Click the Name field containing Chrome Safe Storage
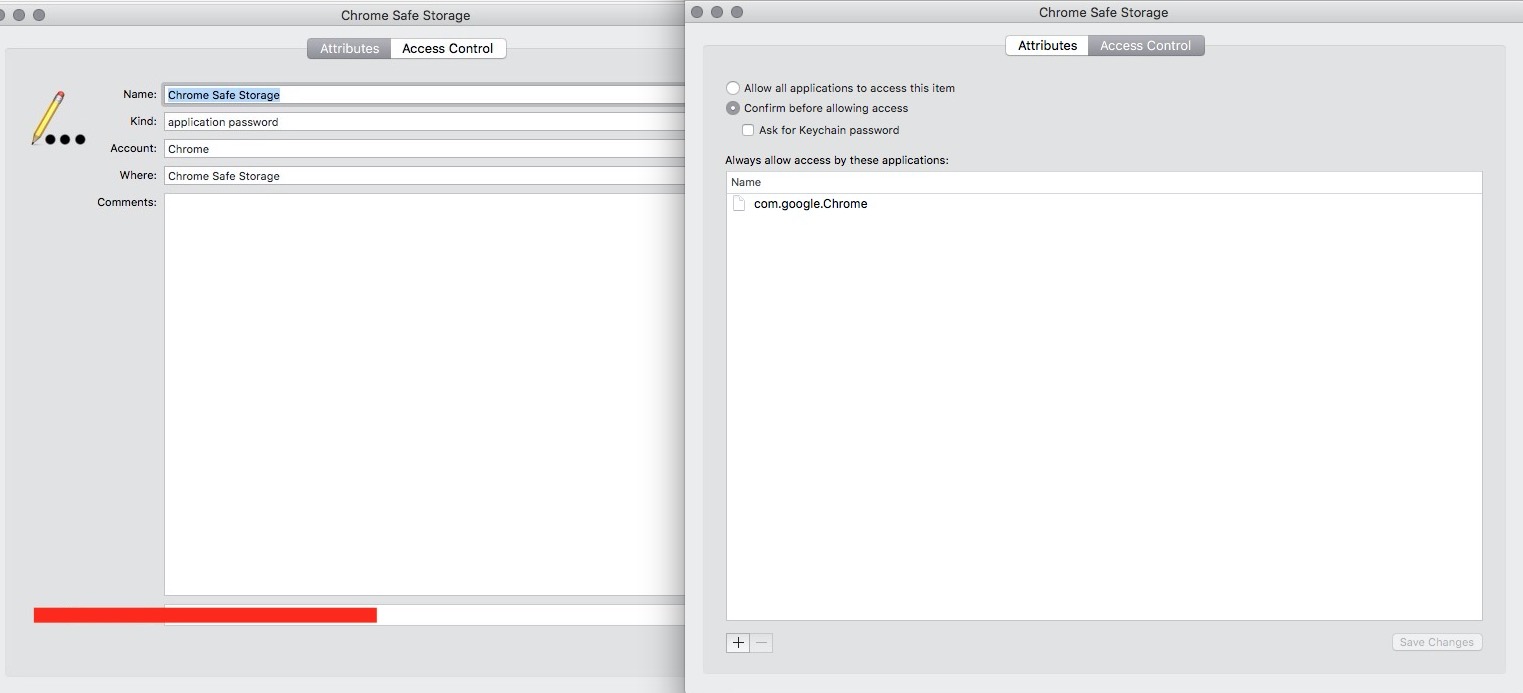The image size is (1523, 693). 424,95
